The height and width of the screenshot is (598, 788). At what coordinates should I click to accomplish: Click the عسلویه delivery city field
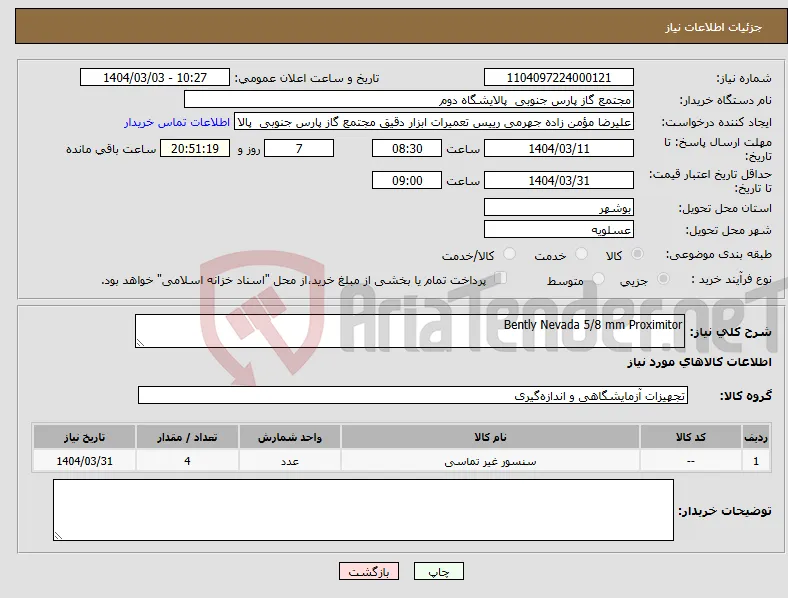click(558, 230)
